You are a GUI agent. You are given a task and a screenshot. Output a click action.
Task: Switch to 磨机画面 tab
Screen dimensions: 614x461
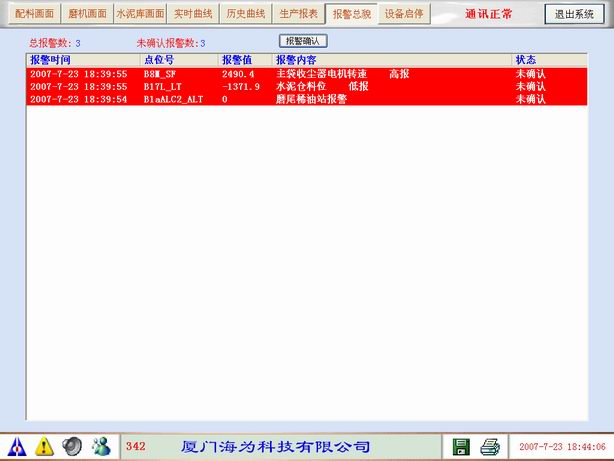point(87,14)
